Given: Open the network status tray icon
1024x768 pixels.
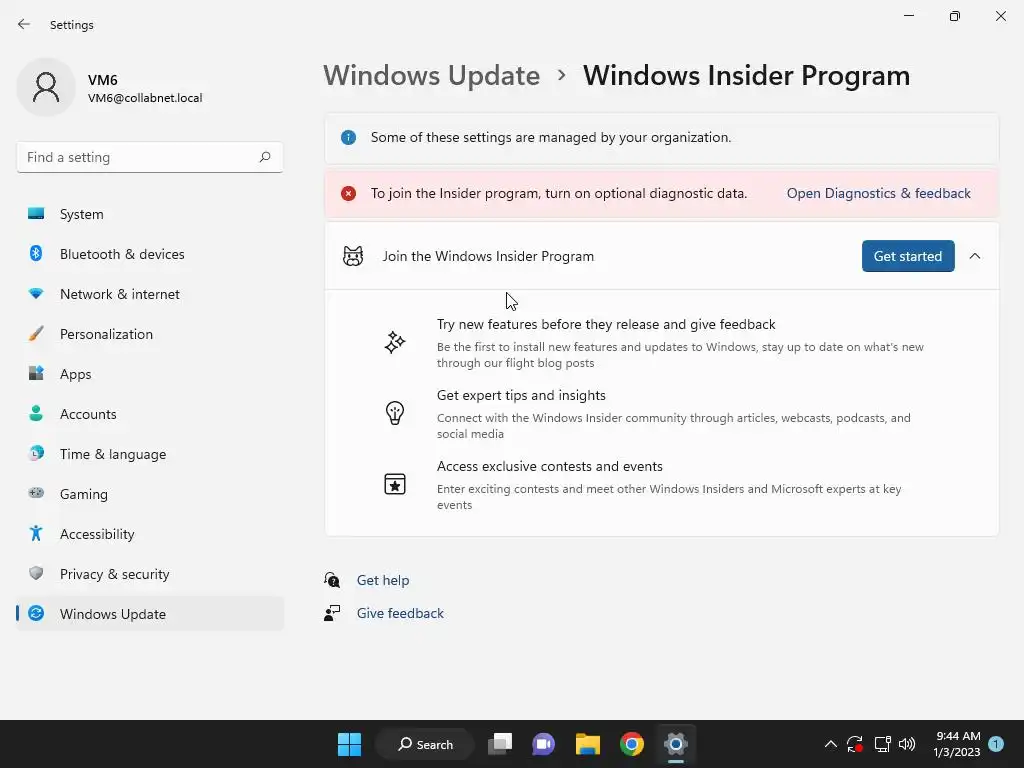Looking at the screenshot, I should point(882,744).
